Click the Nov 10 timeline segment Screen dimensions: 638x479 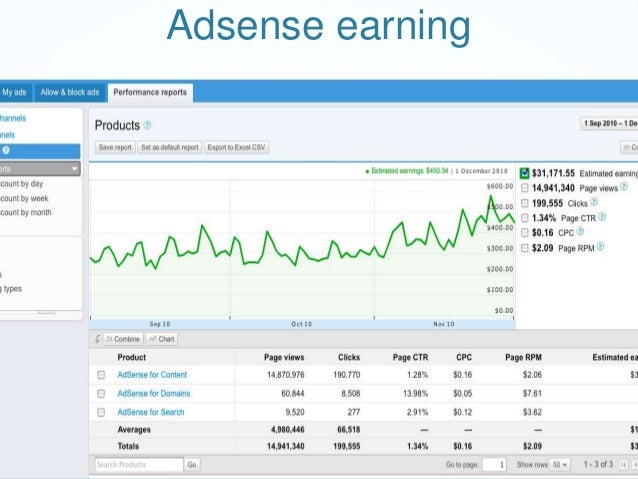tap(444, 324)
